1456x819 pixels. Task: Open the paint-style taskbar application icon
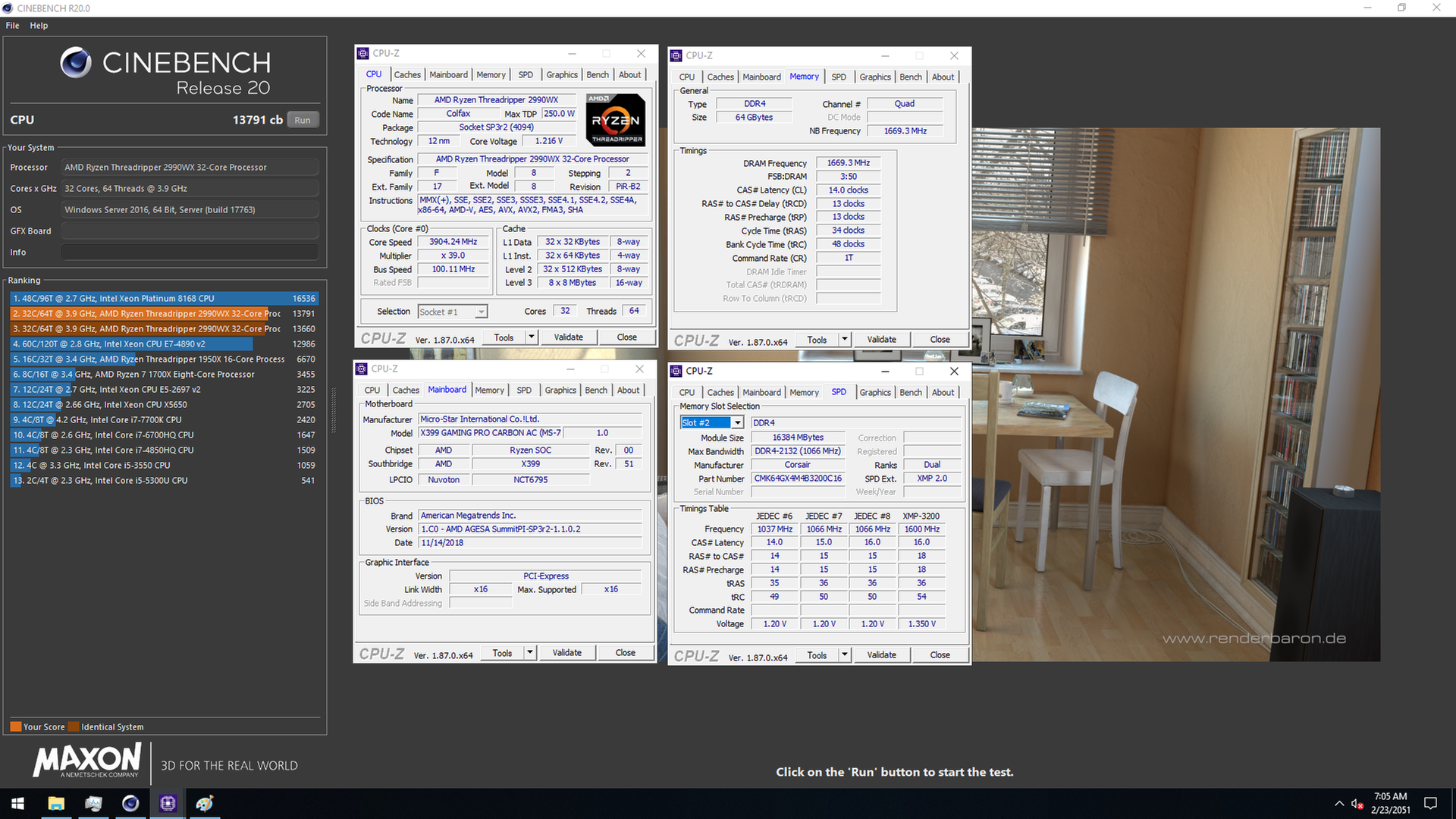tap(205, 804)
